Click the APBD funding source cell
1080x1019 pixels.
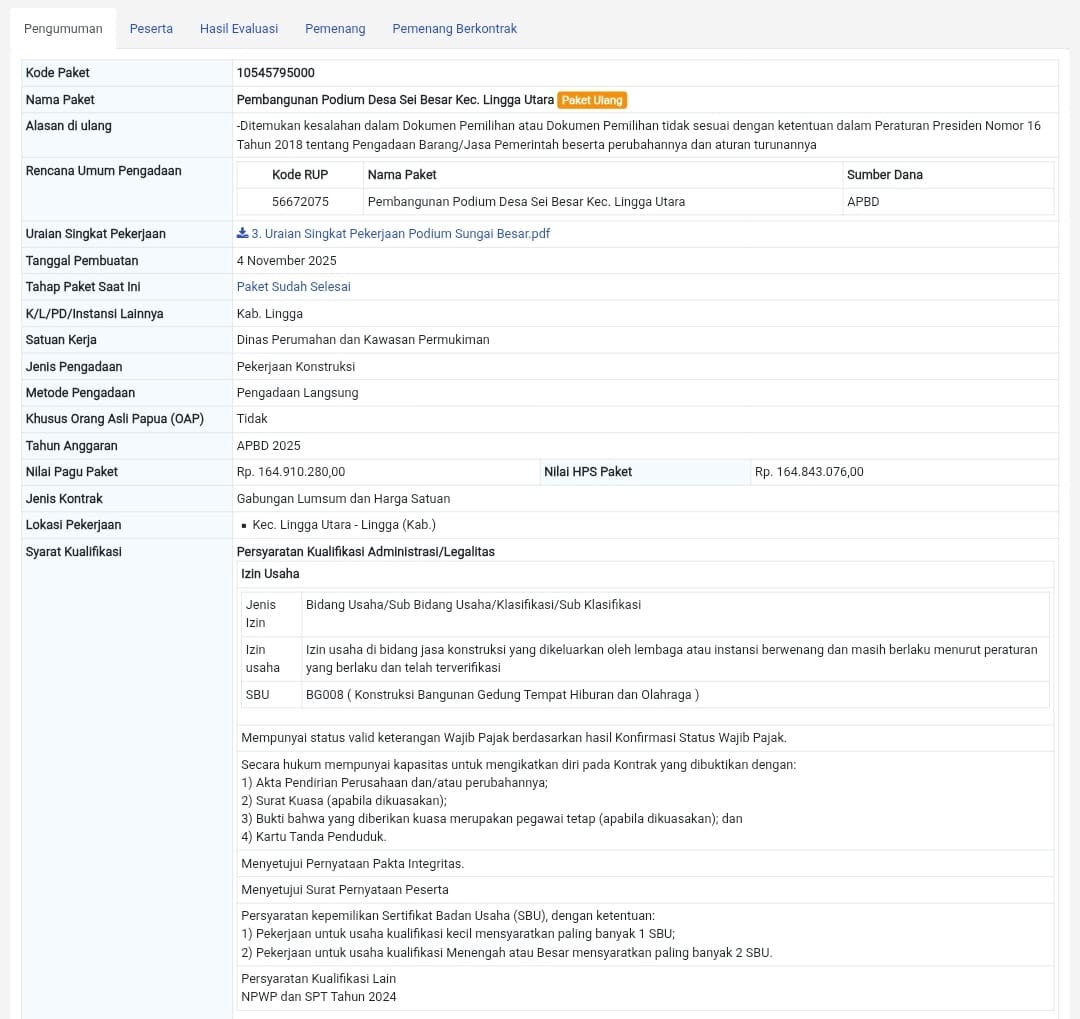click(x=863, y=202)
